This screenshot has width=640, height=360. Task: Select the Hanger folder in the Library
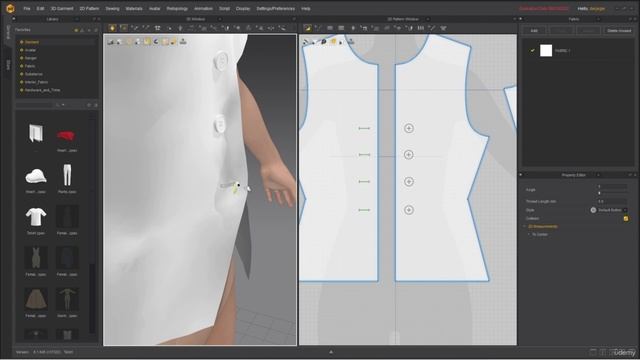pyautogui.click(x=31, y=58)
